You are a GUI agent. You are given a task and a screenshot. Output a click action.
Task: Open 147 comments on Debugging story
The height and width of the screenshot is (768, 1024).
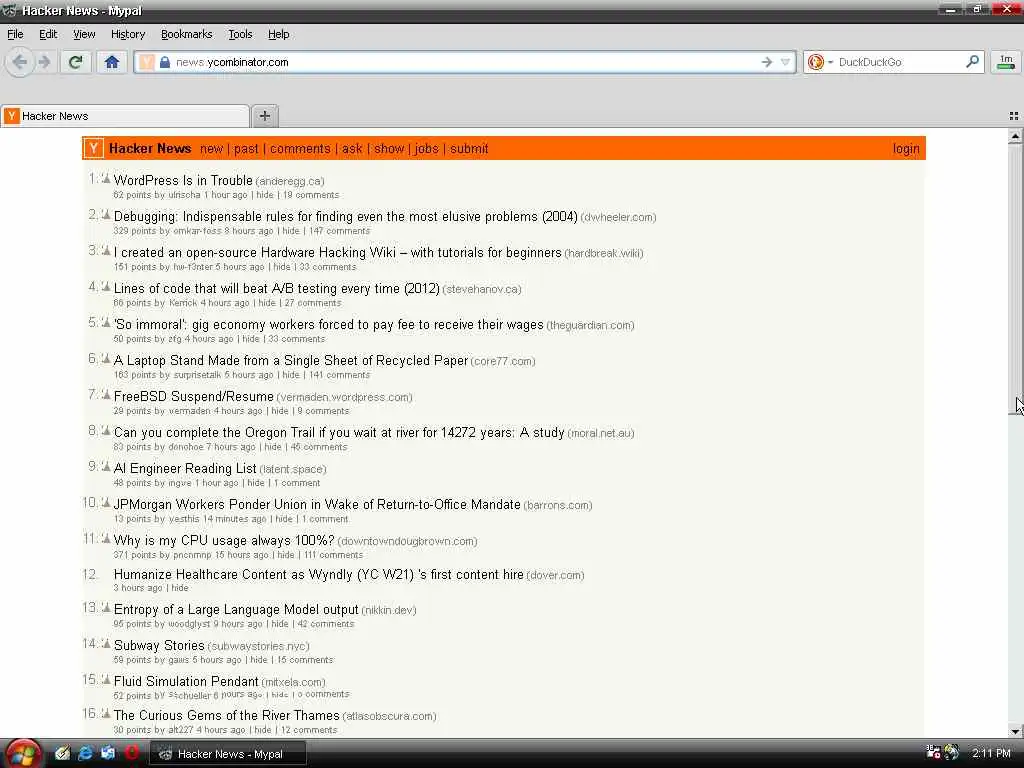(340, 231)
